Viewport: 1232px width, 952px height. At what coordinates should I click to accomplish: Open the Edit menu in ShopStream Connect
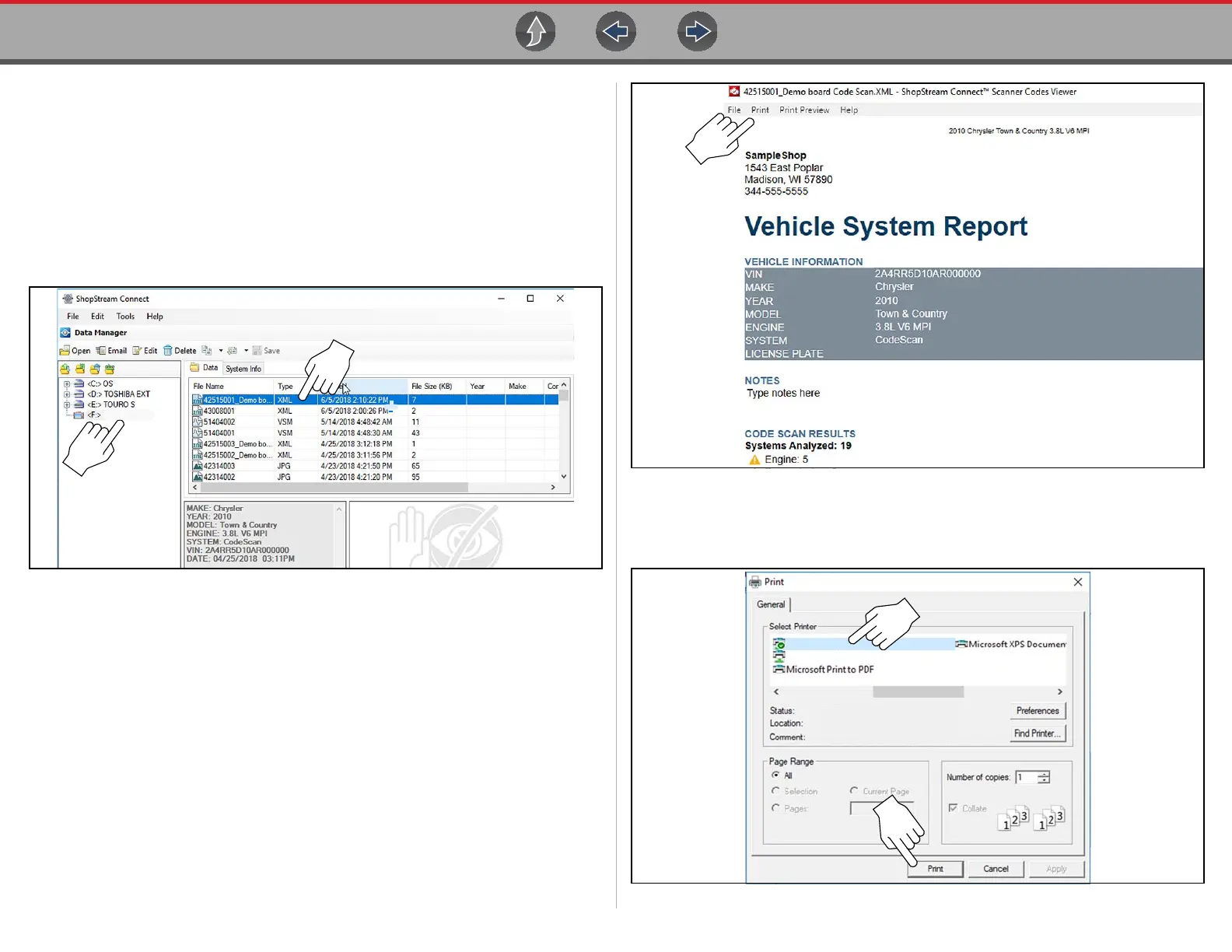pos(97,317)
